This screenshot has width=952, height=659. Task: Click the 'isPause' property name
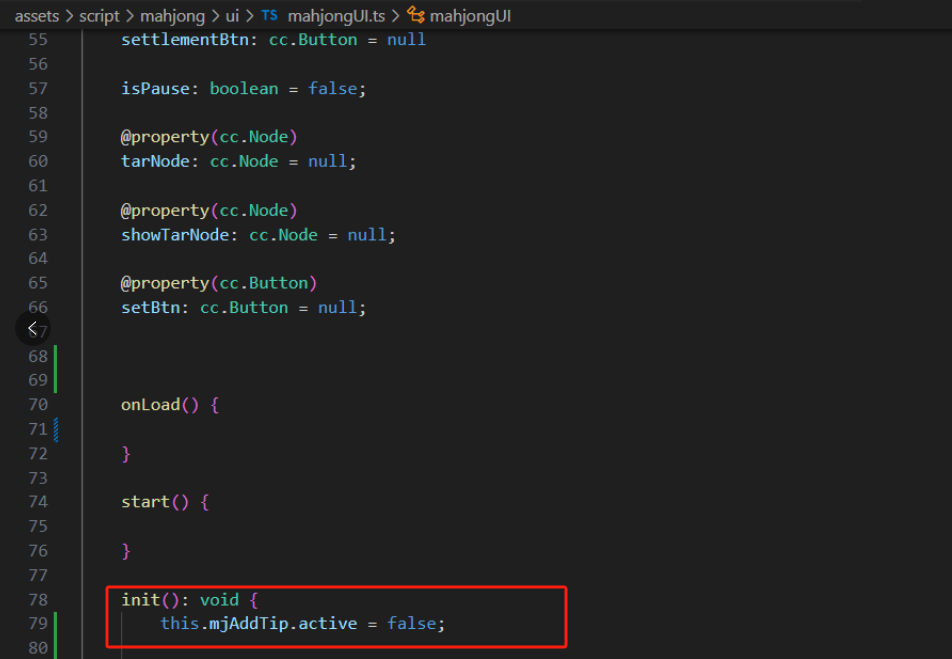(x=155, y=89)
